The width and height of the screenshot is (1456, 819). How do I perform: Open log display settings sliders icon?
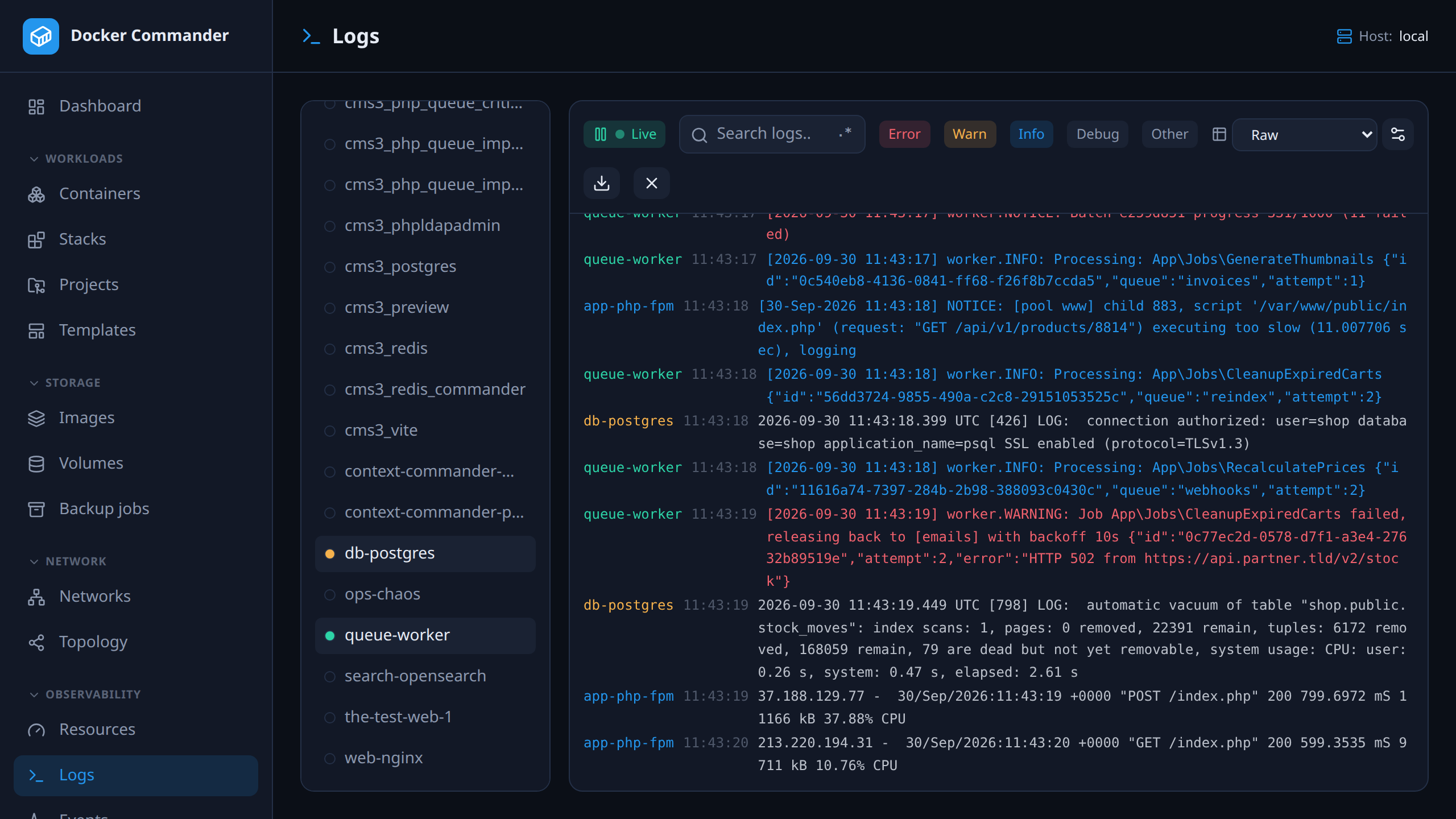click(1398, 134)
